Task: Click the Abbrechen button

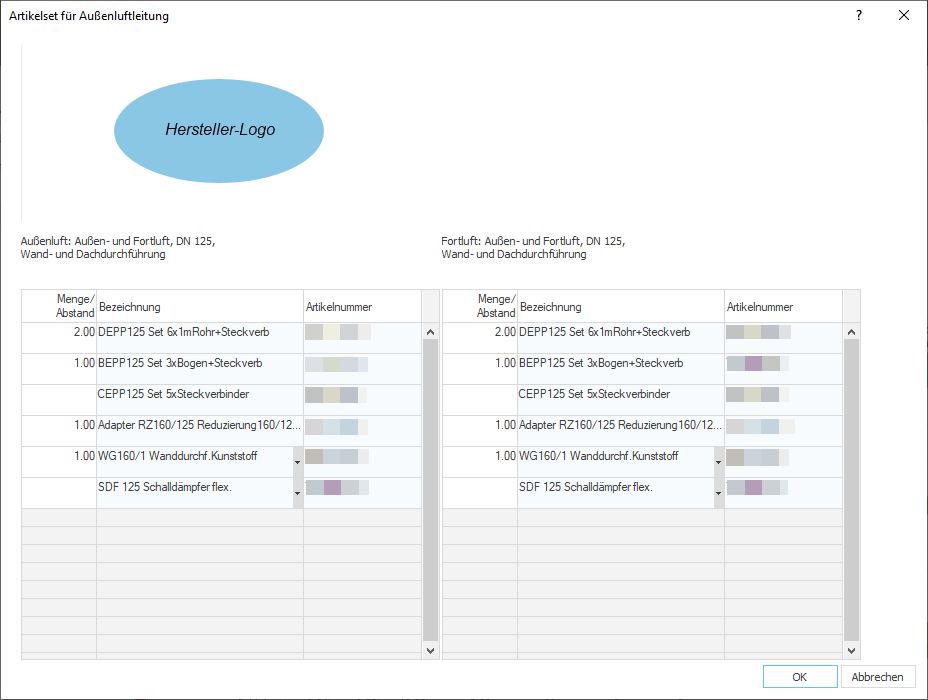Action: pyautogui.click(x=878, y=677)
